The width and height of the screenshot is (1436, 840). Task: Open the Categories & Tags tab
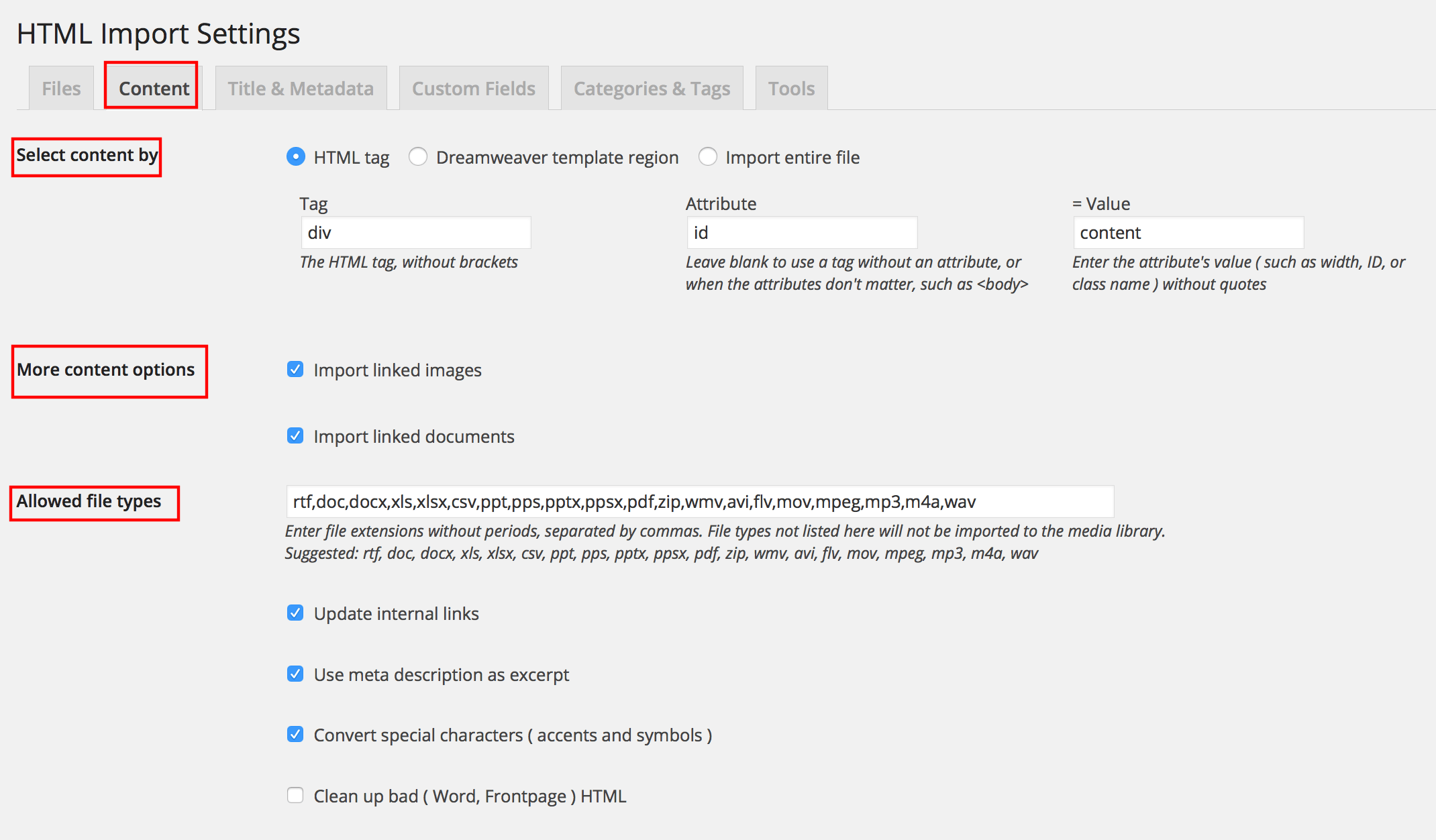tap(651, 89)
